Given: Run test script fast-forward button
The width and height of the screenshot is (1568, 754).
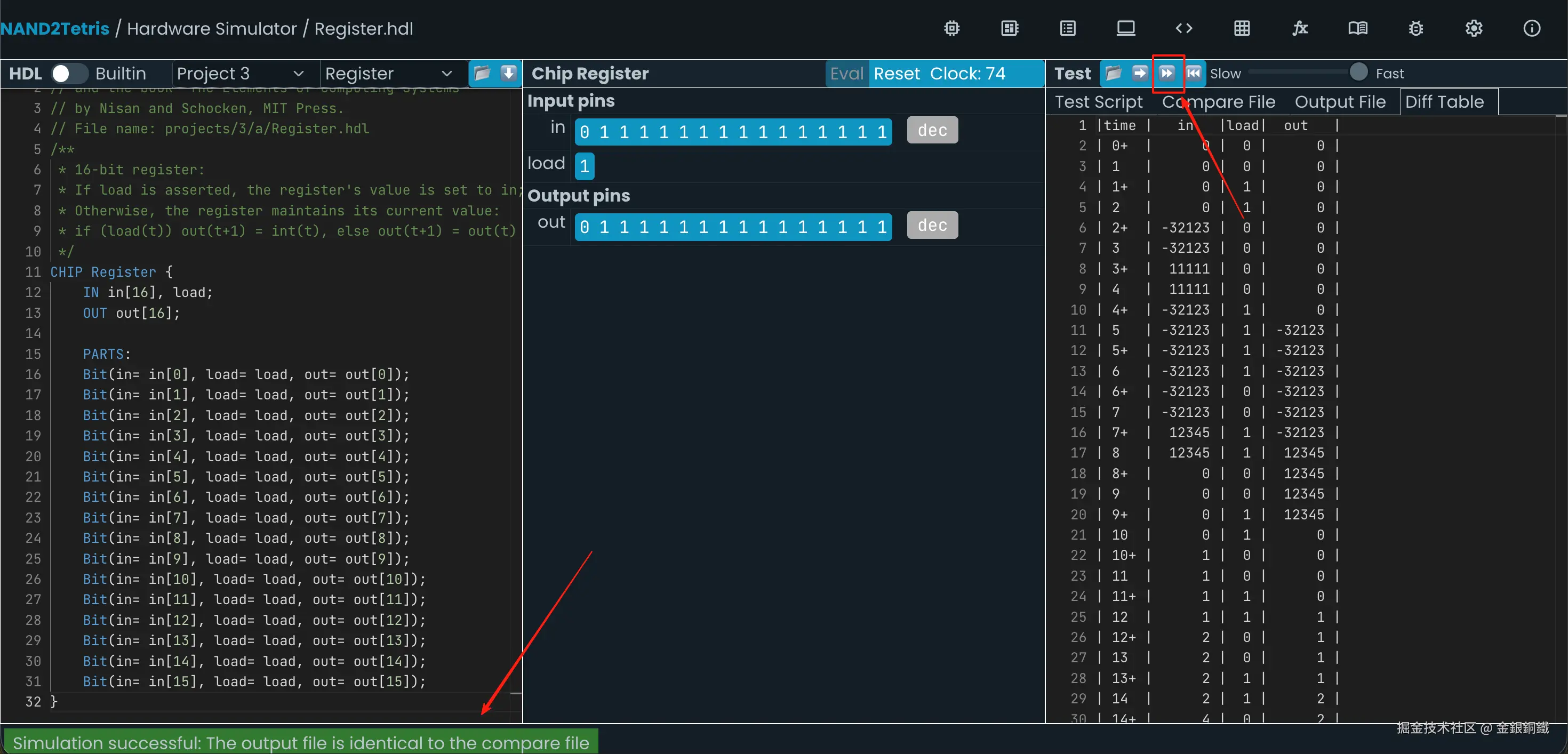Looking at the screenshot, I should (1166, 74).
